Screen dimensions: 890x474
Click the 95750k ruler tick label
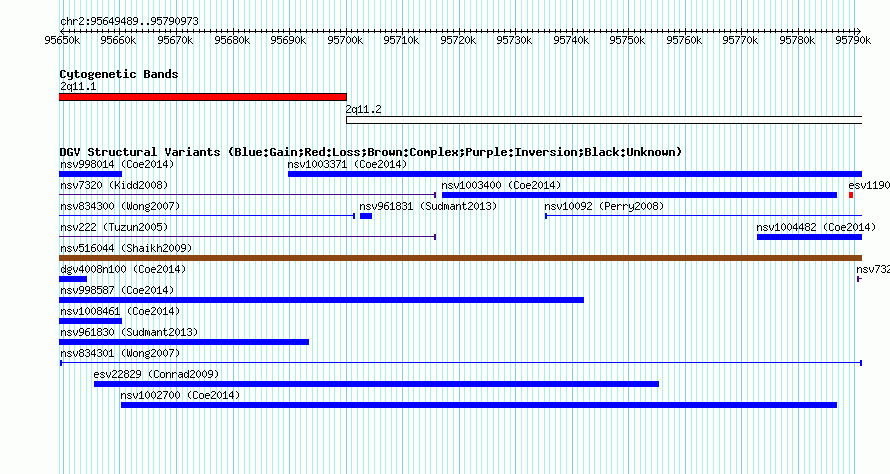point(627,40)
